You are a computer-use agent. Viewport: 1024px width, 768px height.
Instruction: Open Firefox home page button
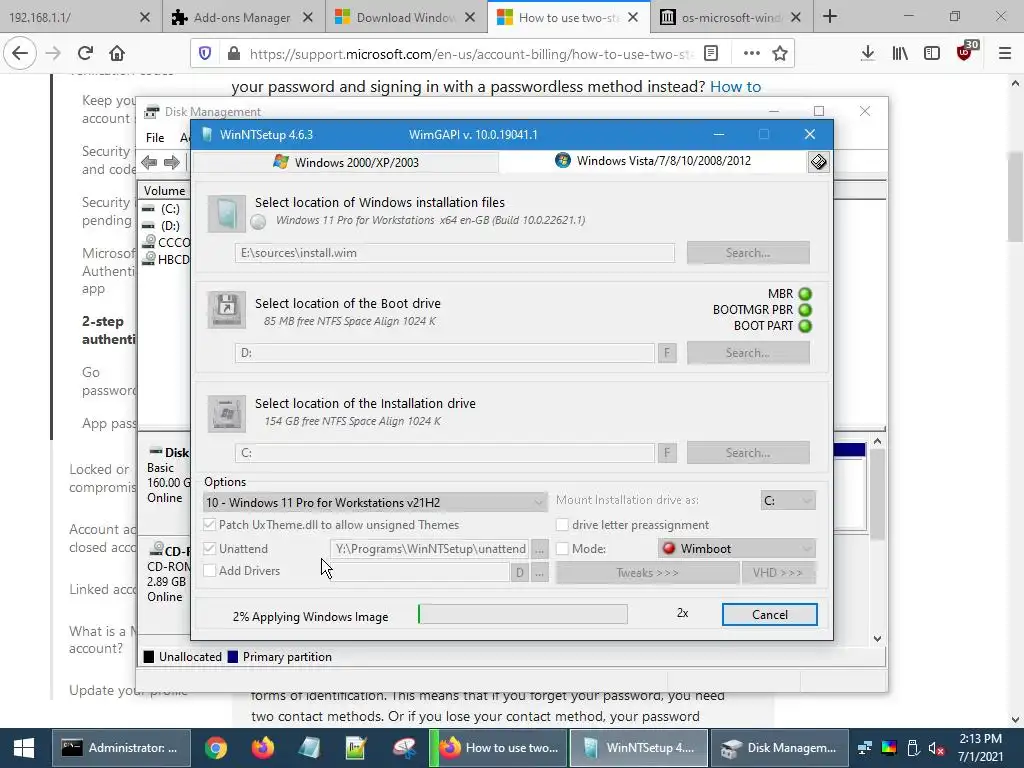pos(117,53)
